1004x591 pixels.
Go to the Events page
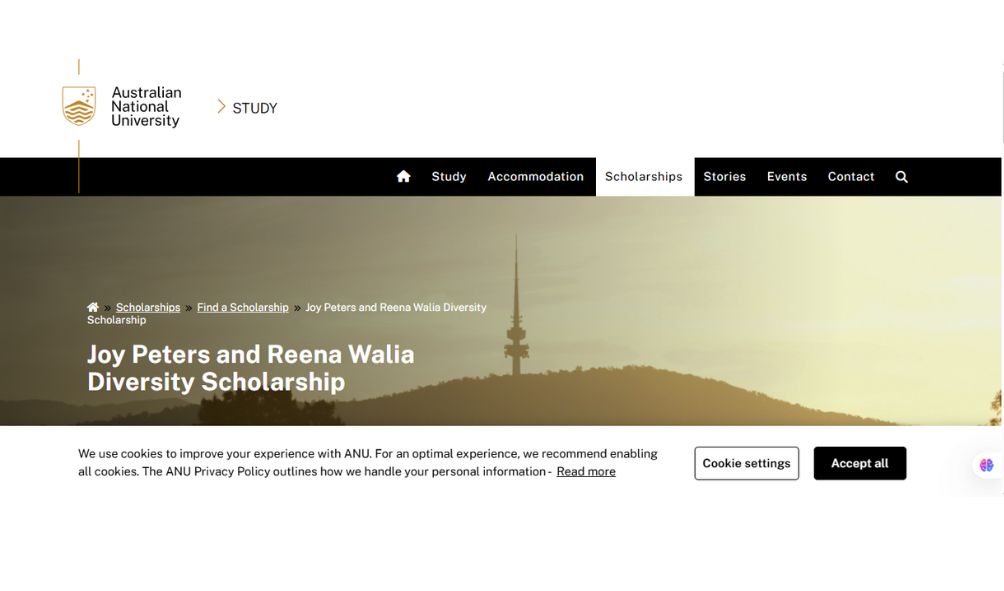787,177
